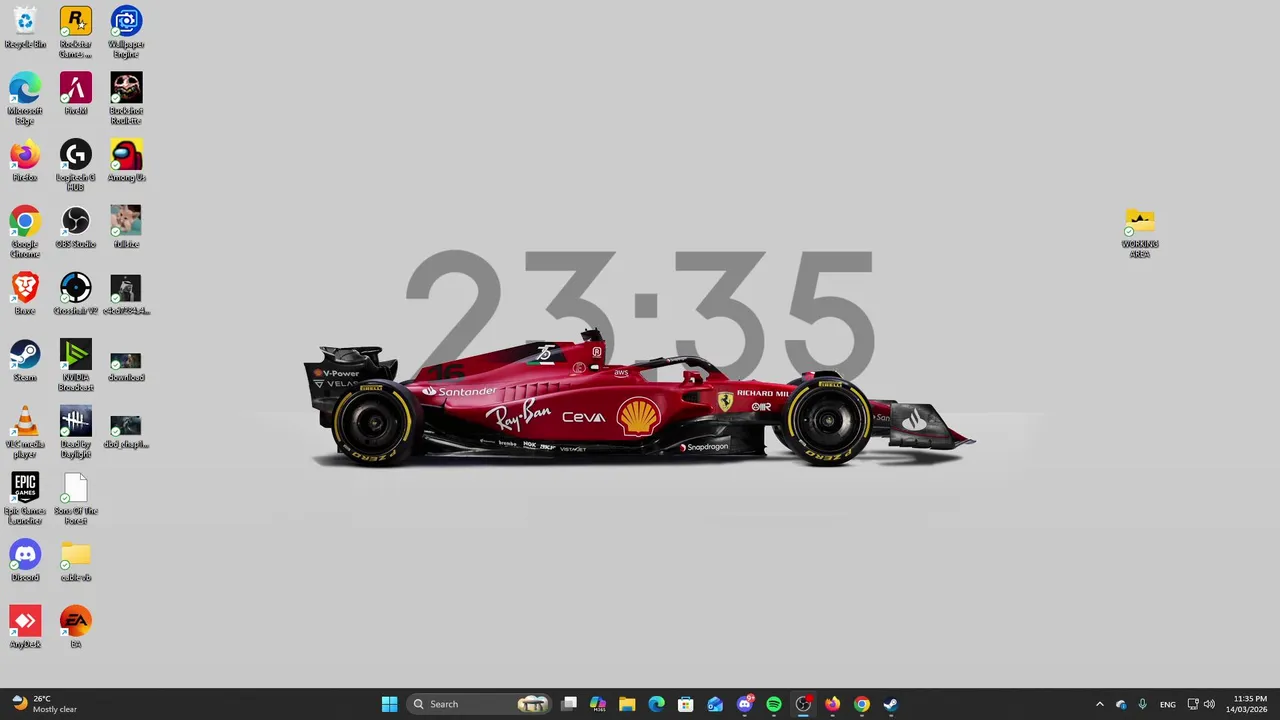
Task: Open Discord from the taskbar
Action: point(744,704)
